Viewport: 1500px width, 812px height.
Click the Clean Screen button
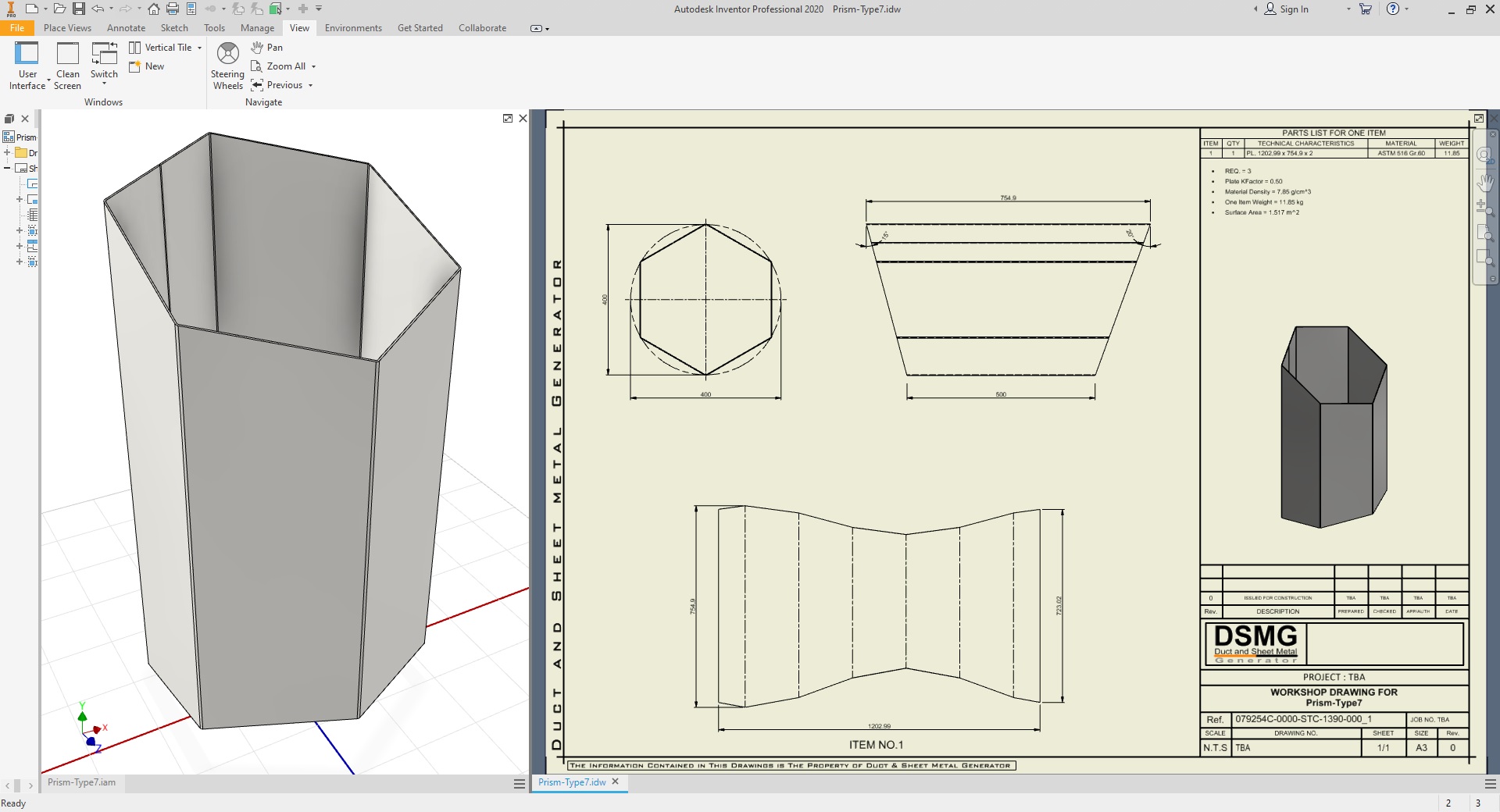pyautogui.click(x=68, y=66)
